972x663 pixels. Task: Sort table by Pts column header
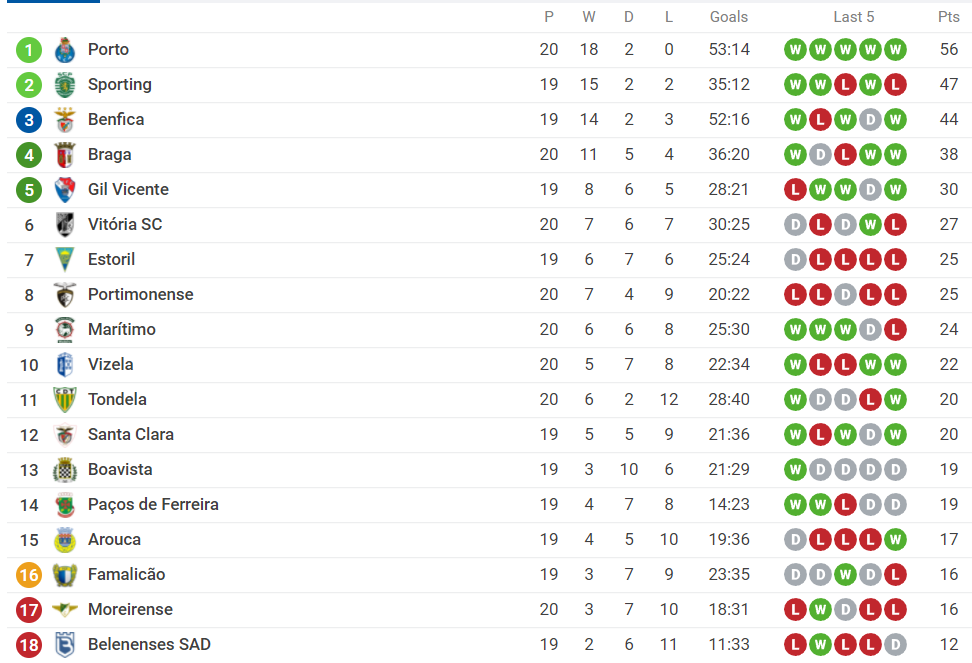pos(948,16)
